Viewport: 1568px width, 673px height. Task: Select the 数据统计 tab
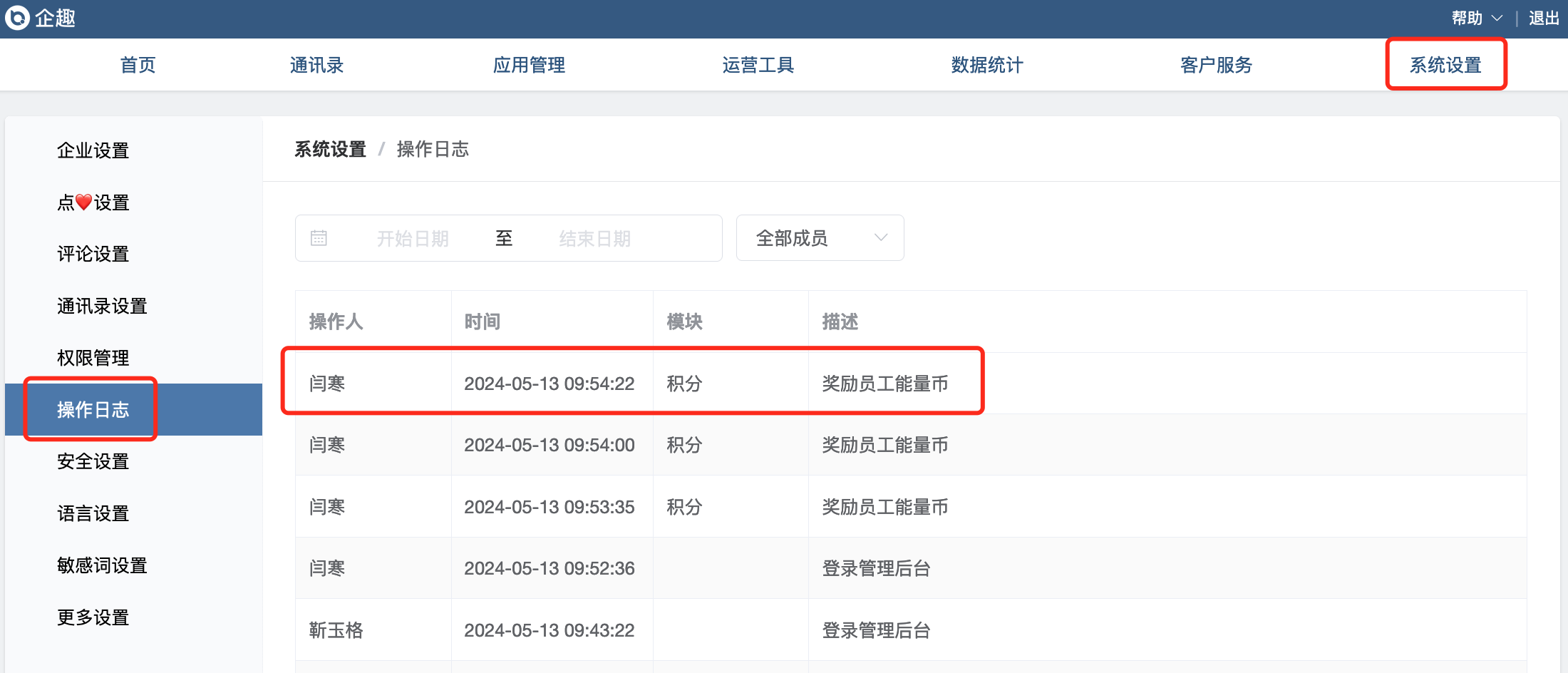[987, 65]
